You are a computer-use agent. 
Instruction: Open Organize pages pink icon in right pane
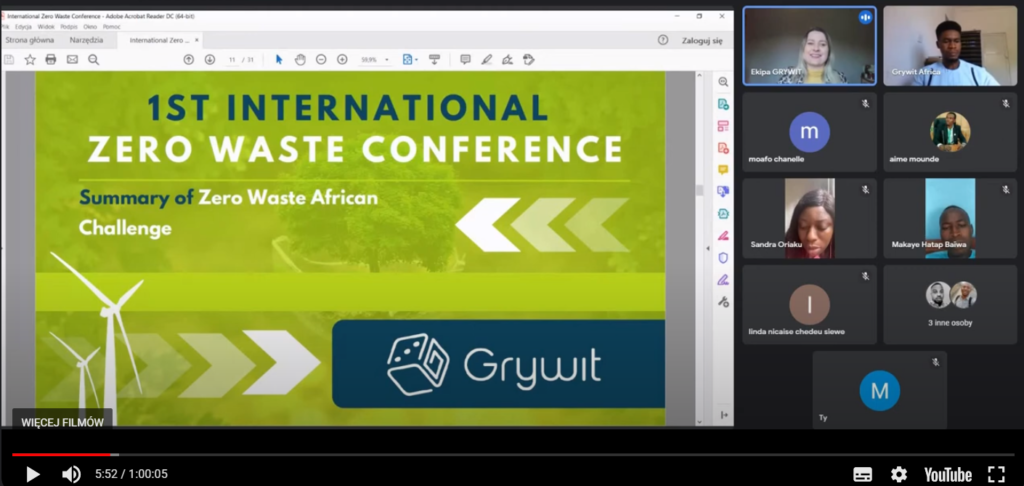pos(723,126)
